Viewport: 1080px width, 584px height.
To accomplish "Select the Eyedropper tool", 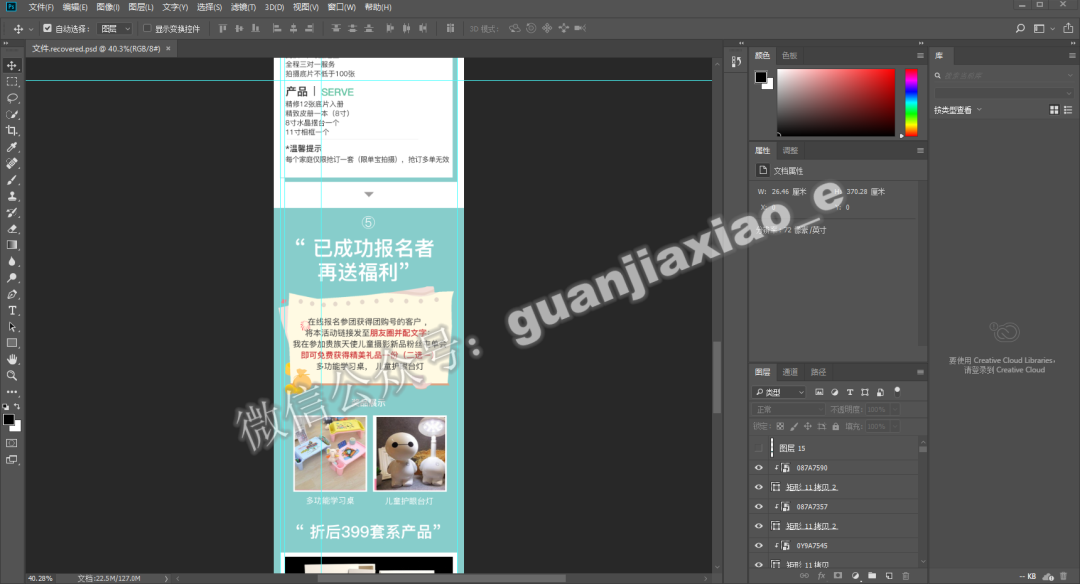I will [12, 147].
